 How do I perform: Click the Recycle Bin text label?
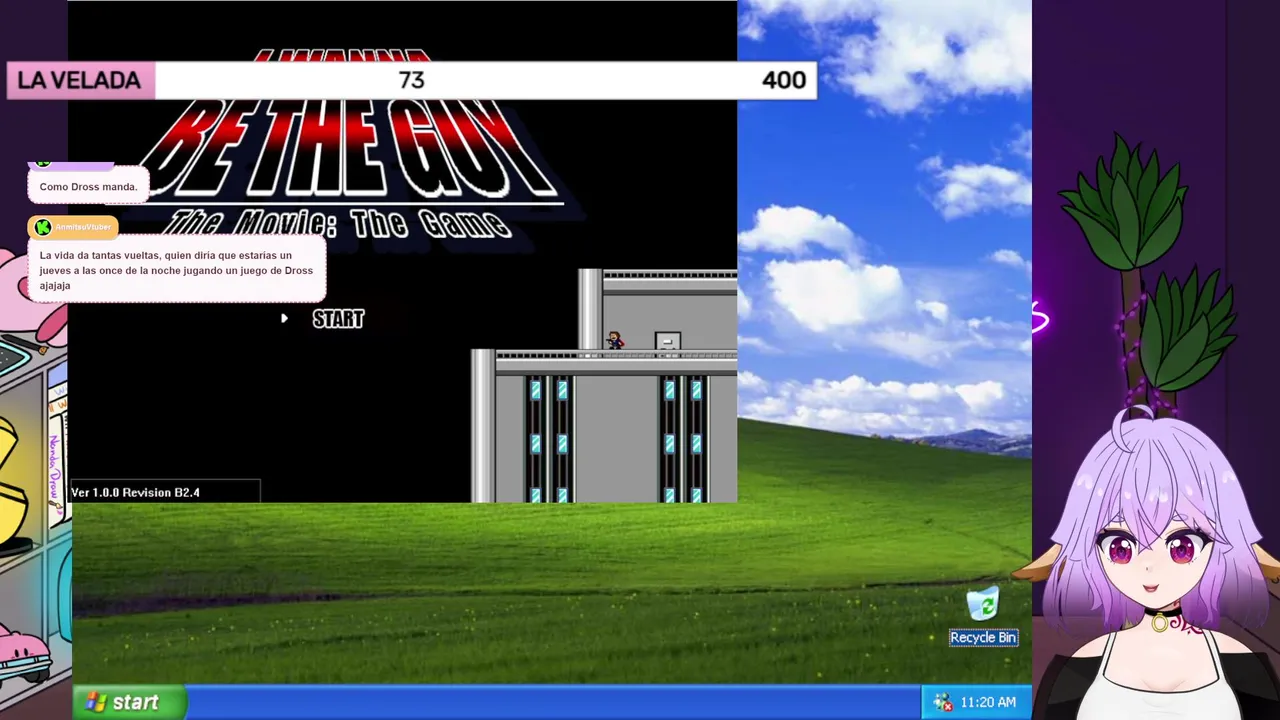983,638
